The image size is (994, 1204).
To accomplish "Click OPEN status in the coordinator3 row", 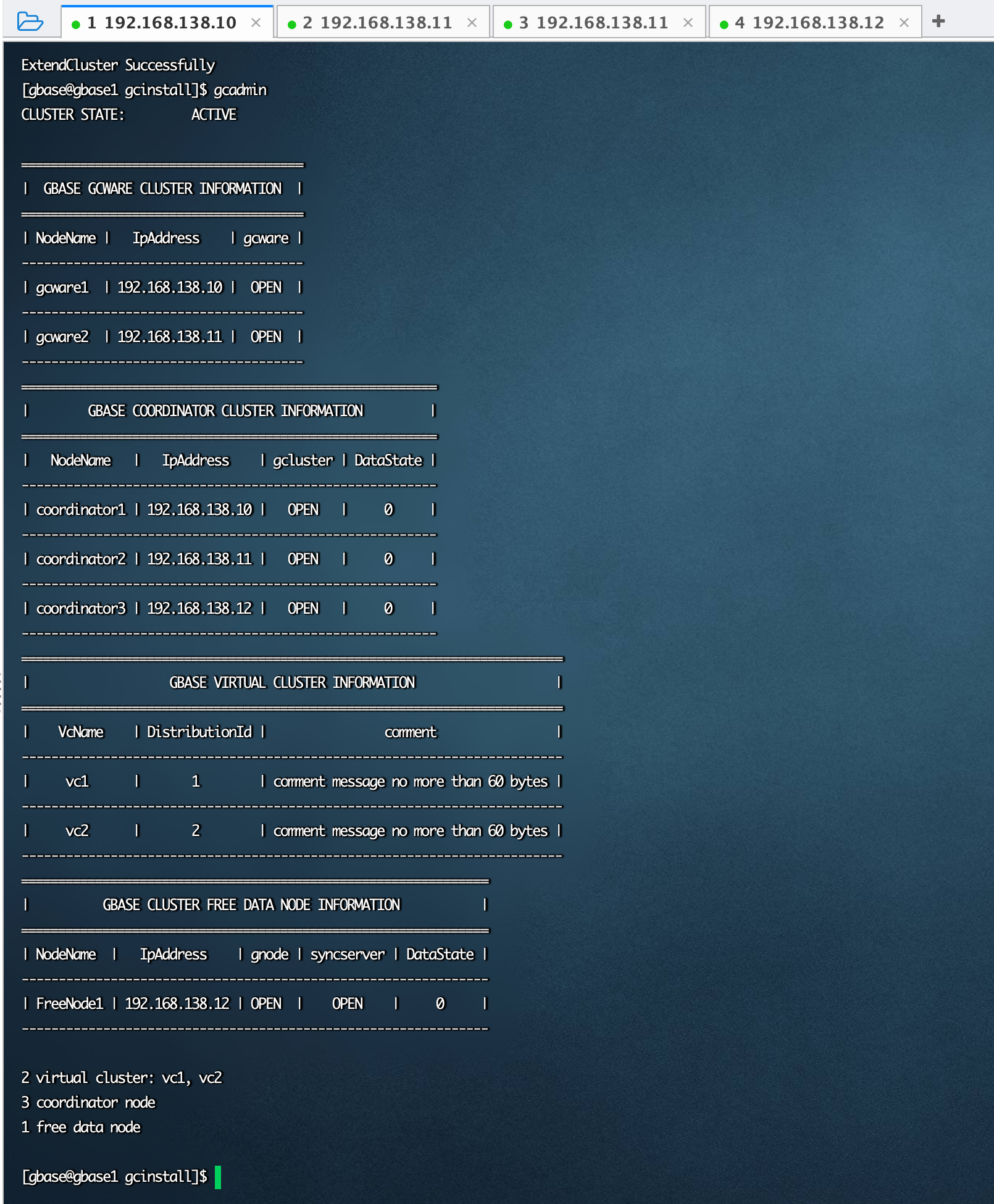I will 303,609.
